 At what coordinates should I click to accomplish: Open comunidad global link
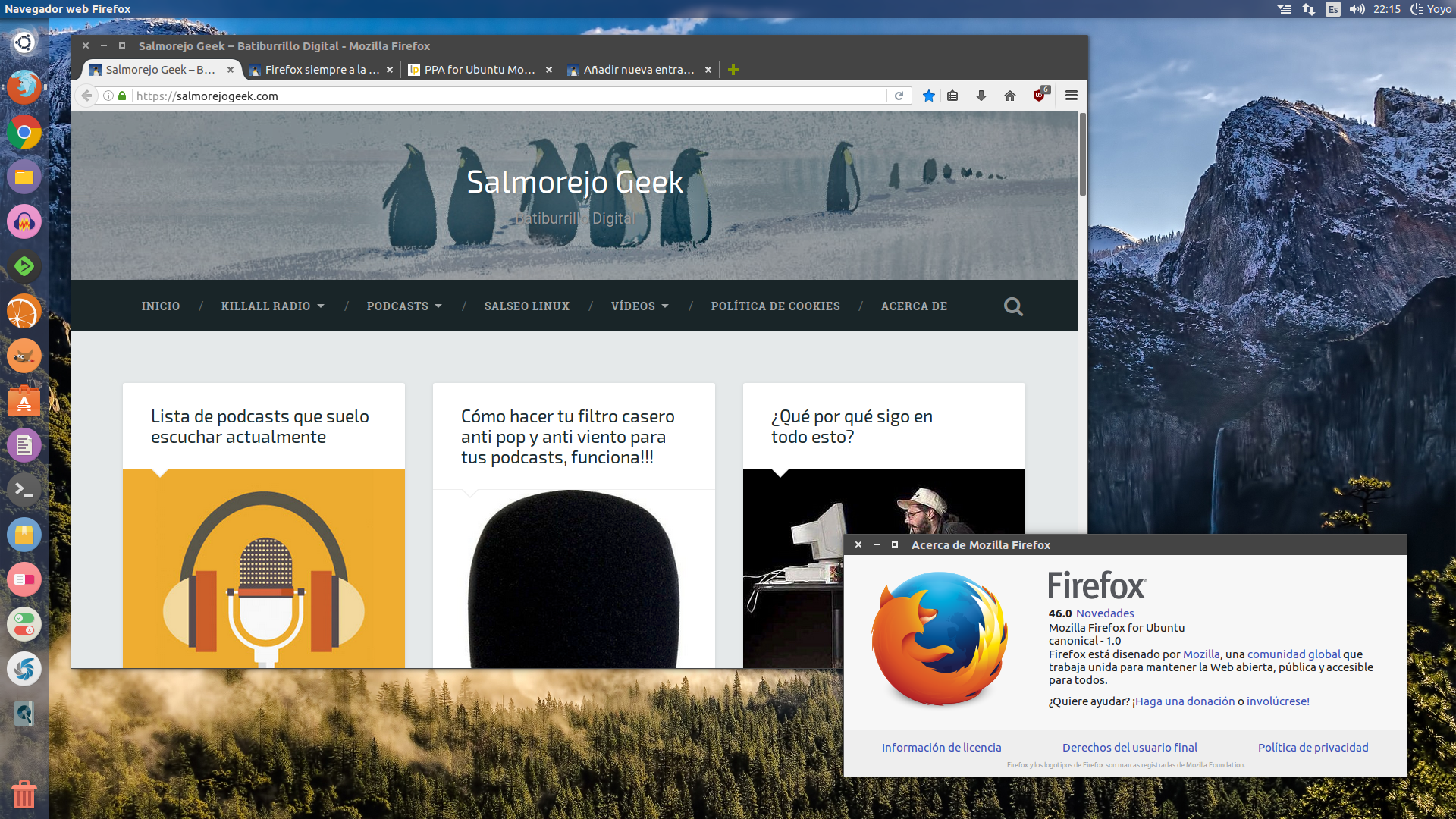[x=1294, y=654]
